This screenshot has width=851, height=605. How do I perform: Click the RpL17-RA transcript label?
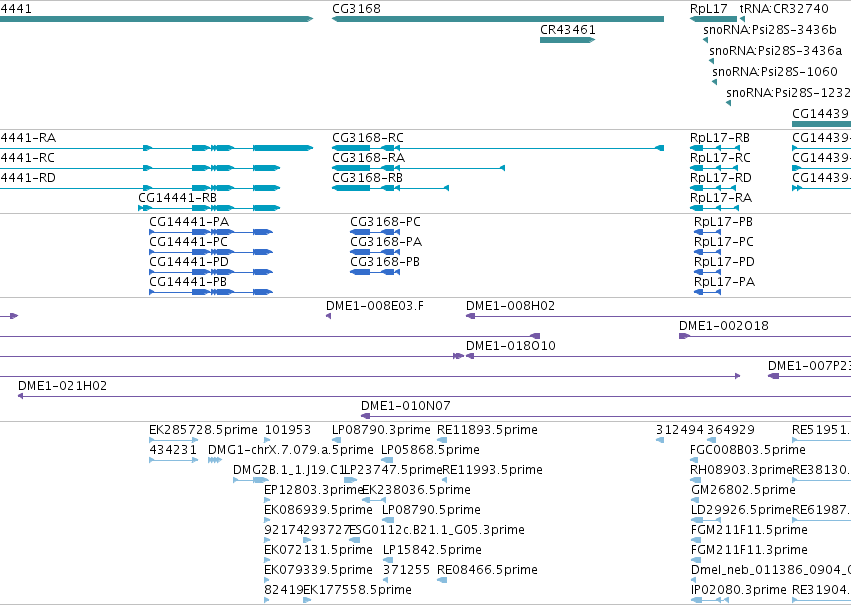pyautogui.click(x=721, y=198)
